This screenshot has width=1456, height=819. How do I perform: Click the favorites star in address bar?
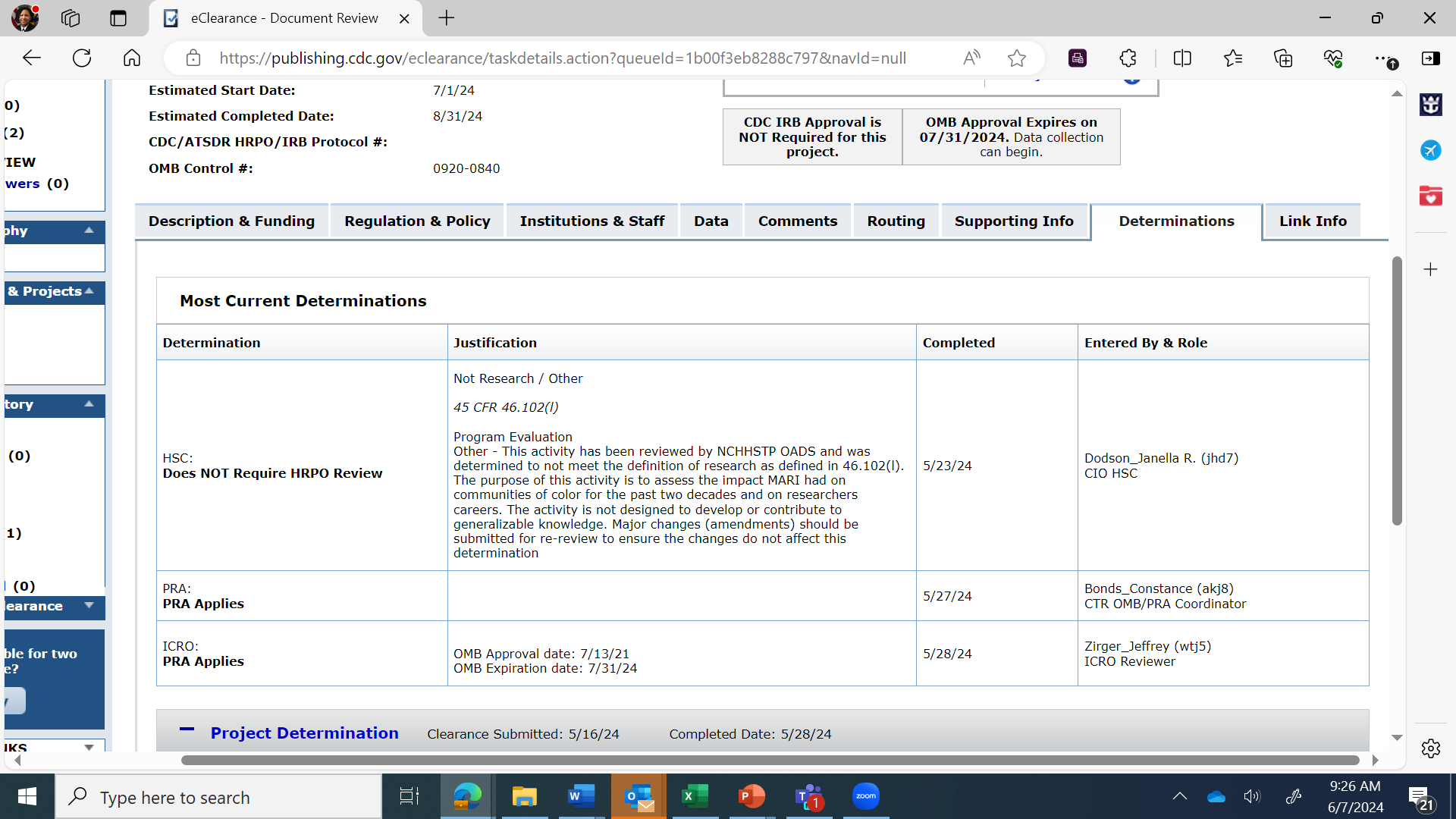tap(1017, 58)
